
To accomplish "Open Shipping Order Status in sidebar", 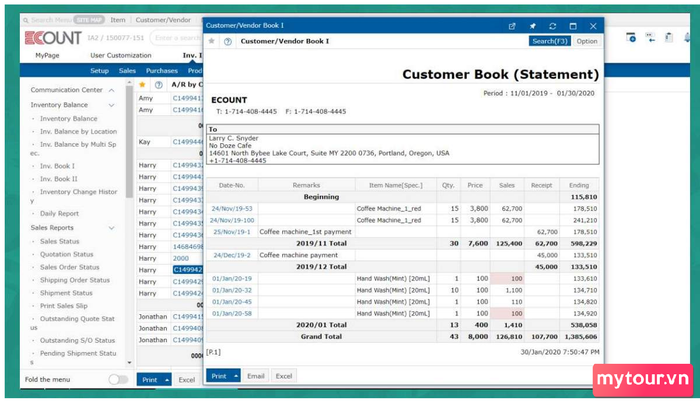I will point(75,280).
